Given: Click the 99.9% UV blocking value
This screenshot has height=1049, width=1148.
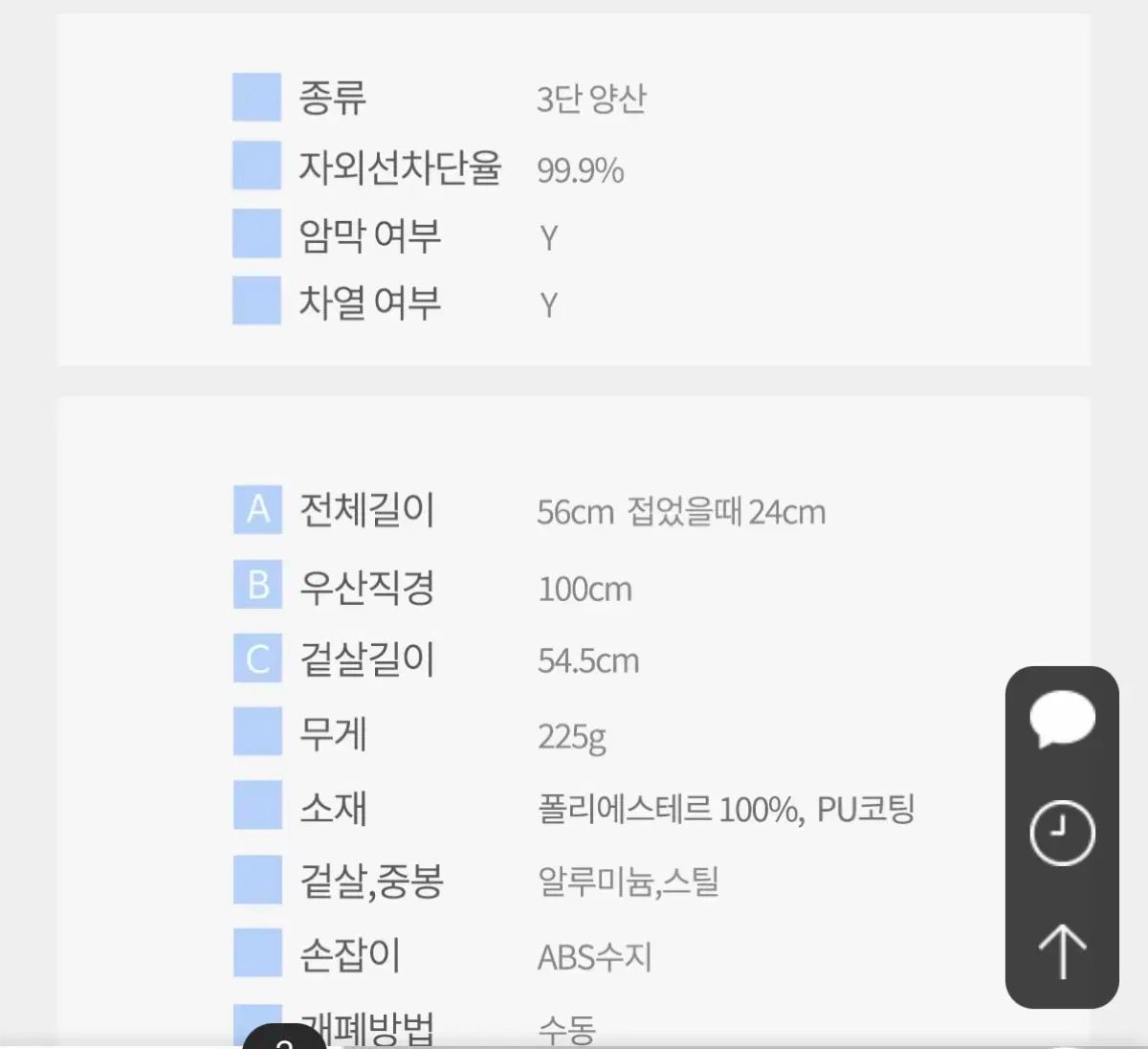Looking at the screenshot, I should point(580,170).
